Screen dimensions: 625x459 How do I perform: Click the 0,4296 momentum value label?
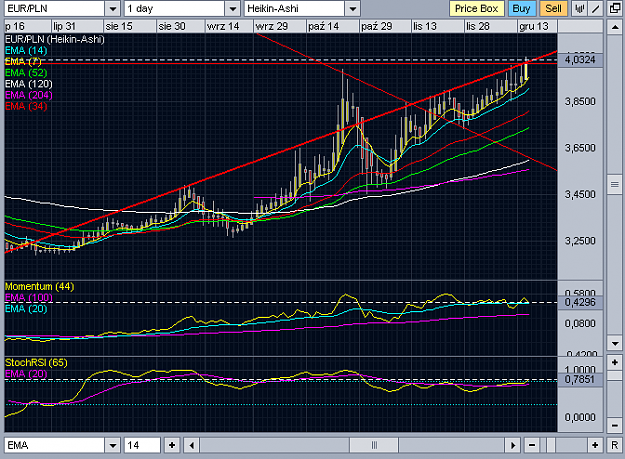tap(580, 302)
